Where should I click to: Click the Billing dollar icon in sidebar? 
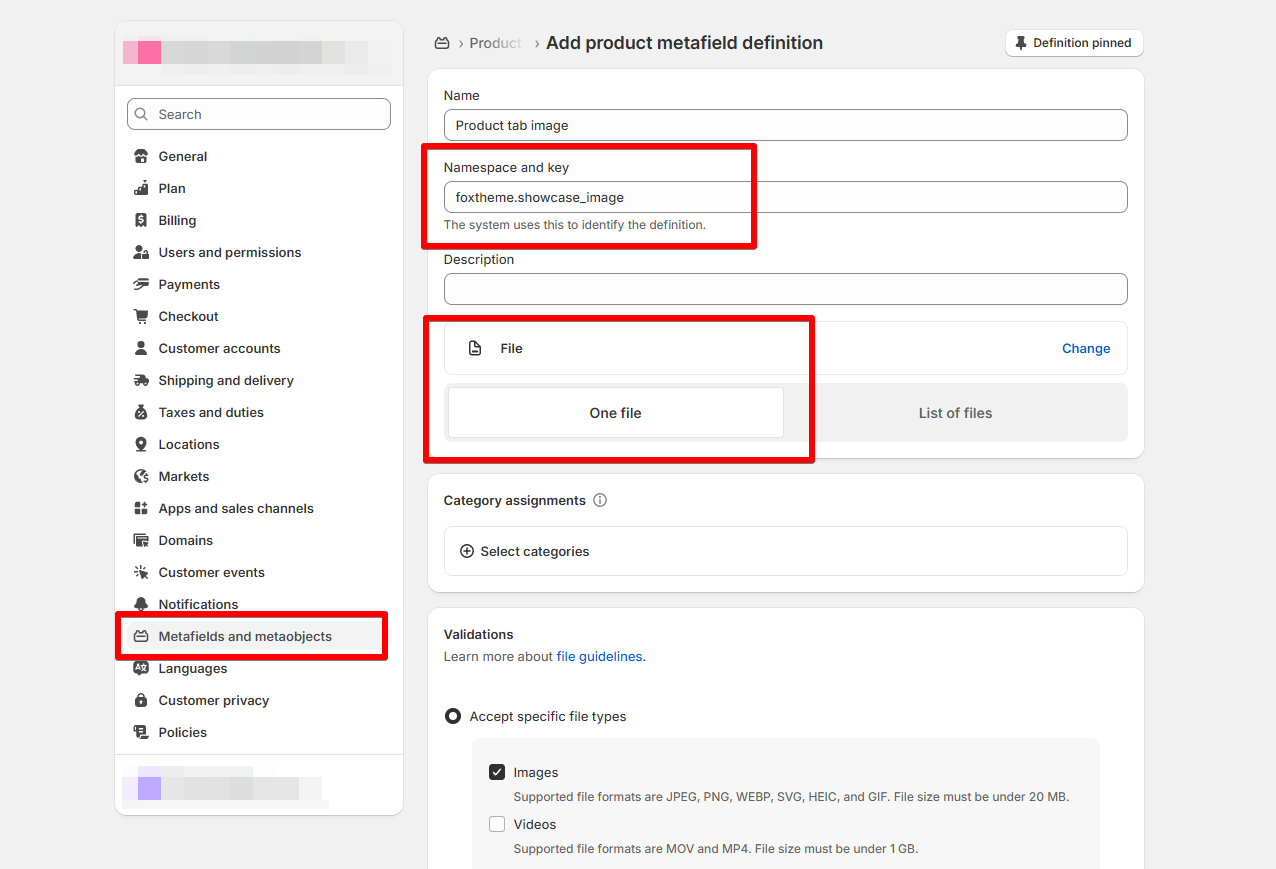(x=141, y=221)
